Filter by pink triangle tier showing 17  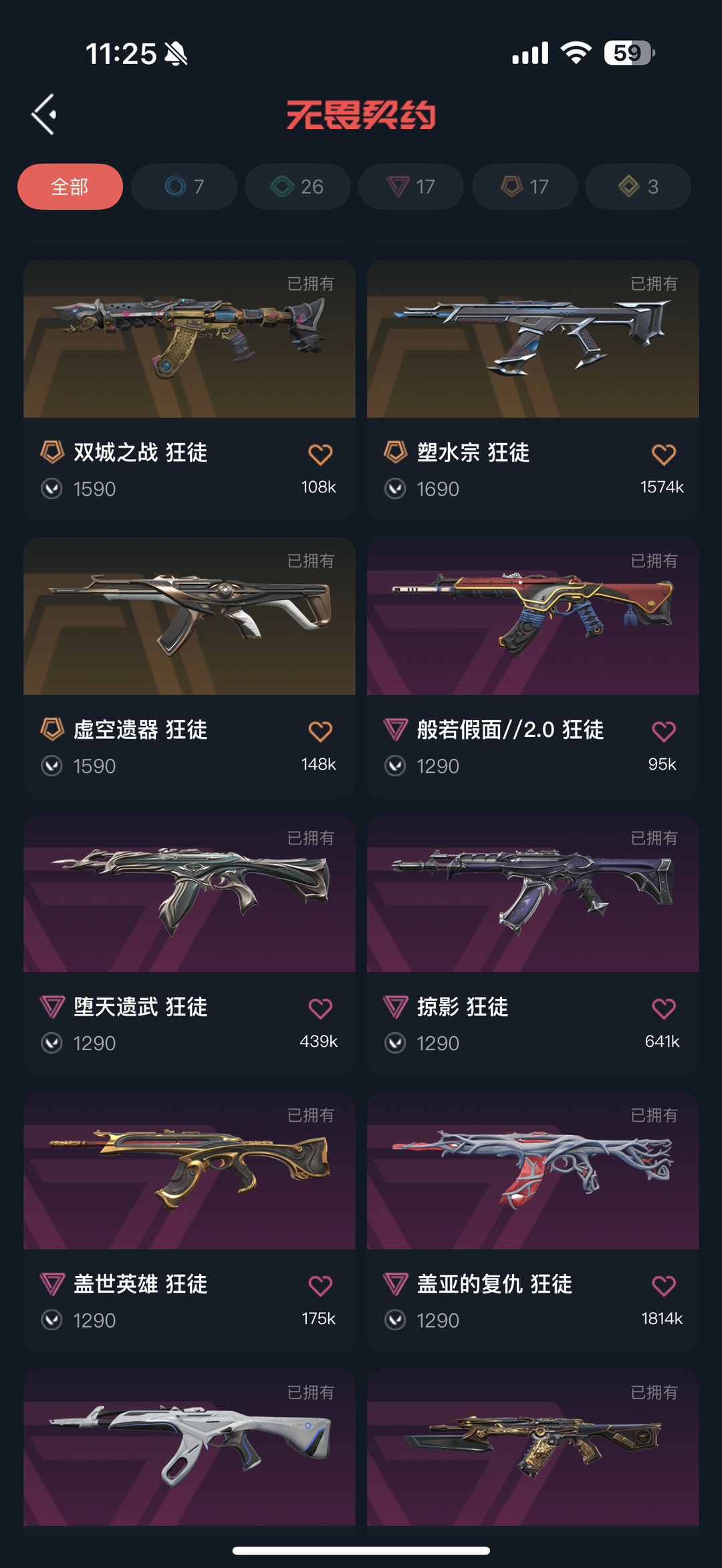411,186
